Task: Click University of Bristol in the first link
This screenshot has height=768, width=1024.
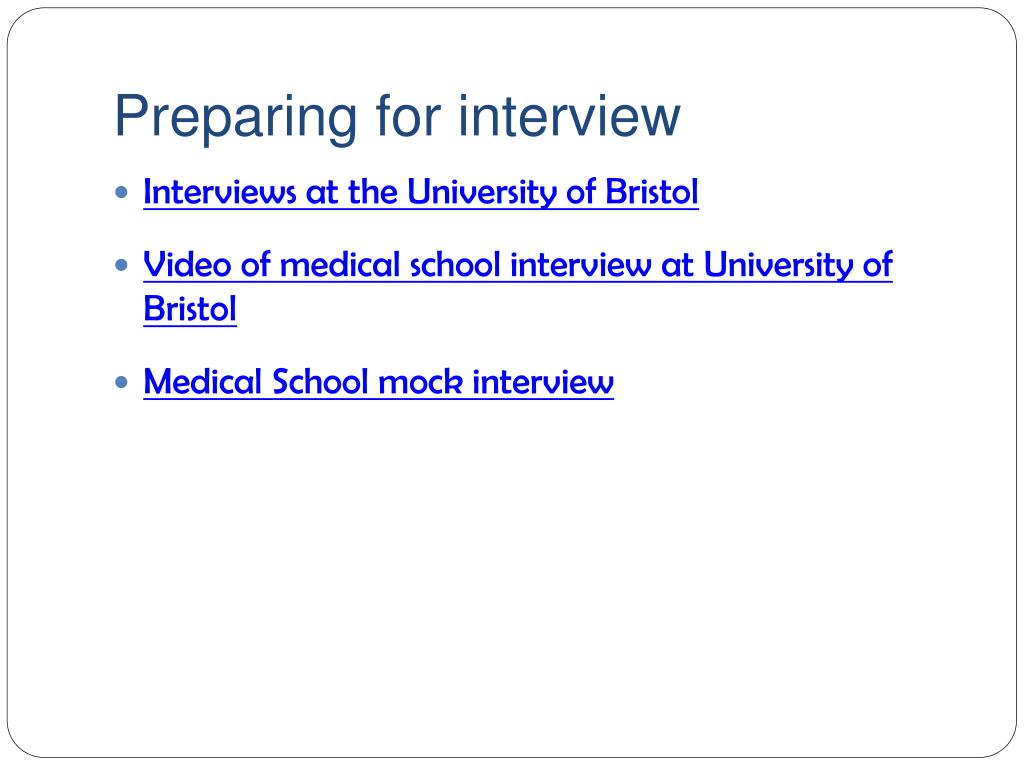Action: [552, 192]
